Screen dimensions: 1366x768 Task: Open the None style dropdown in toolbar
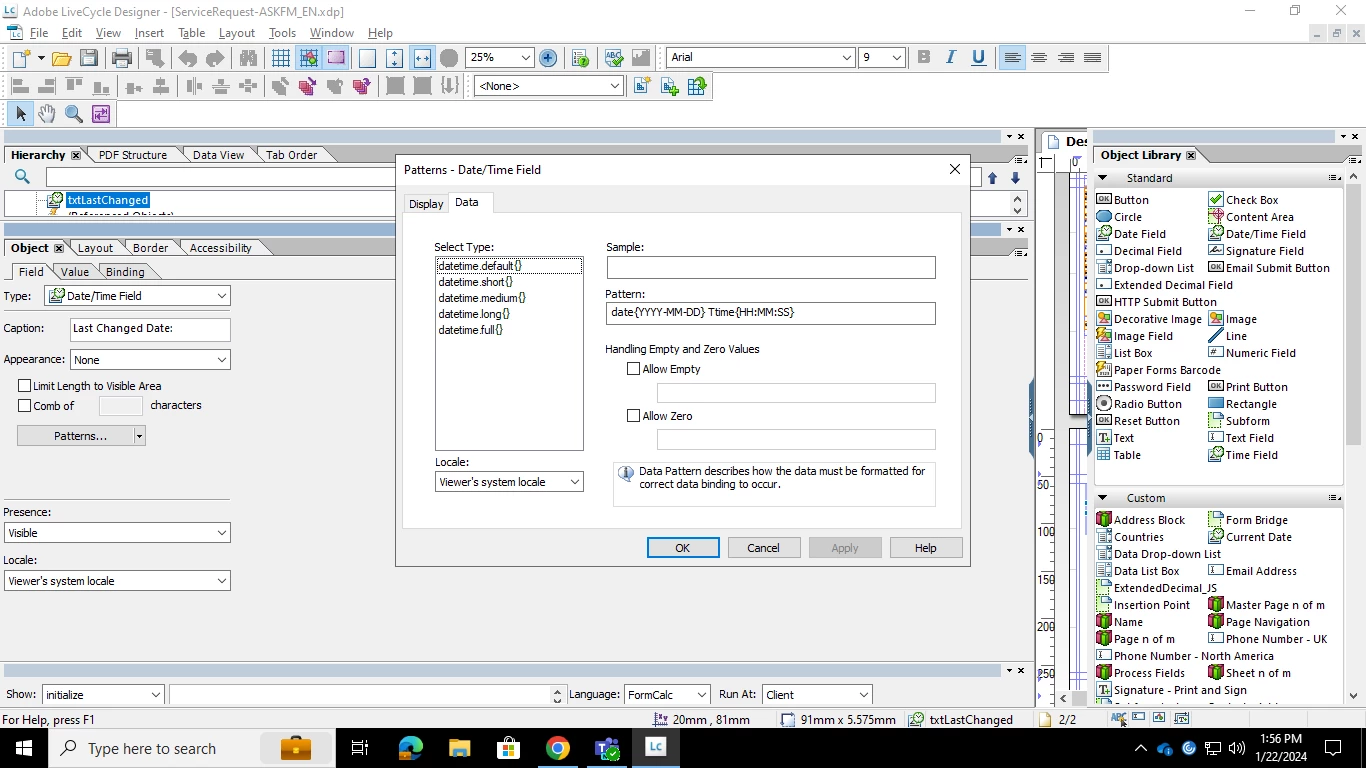[x=615, y=86]
